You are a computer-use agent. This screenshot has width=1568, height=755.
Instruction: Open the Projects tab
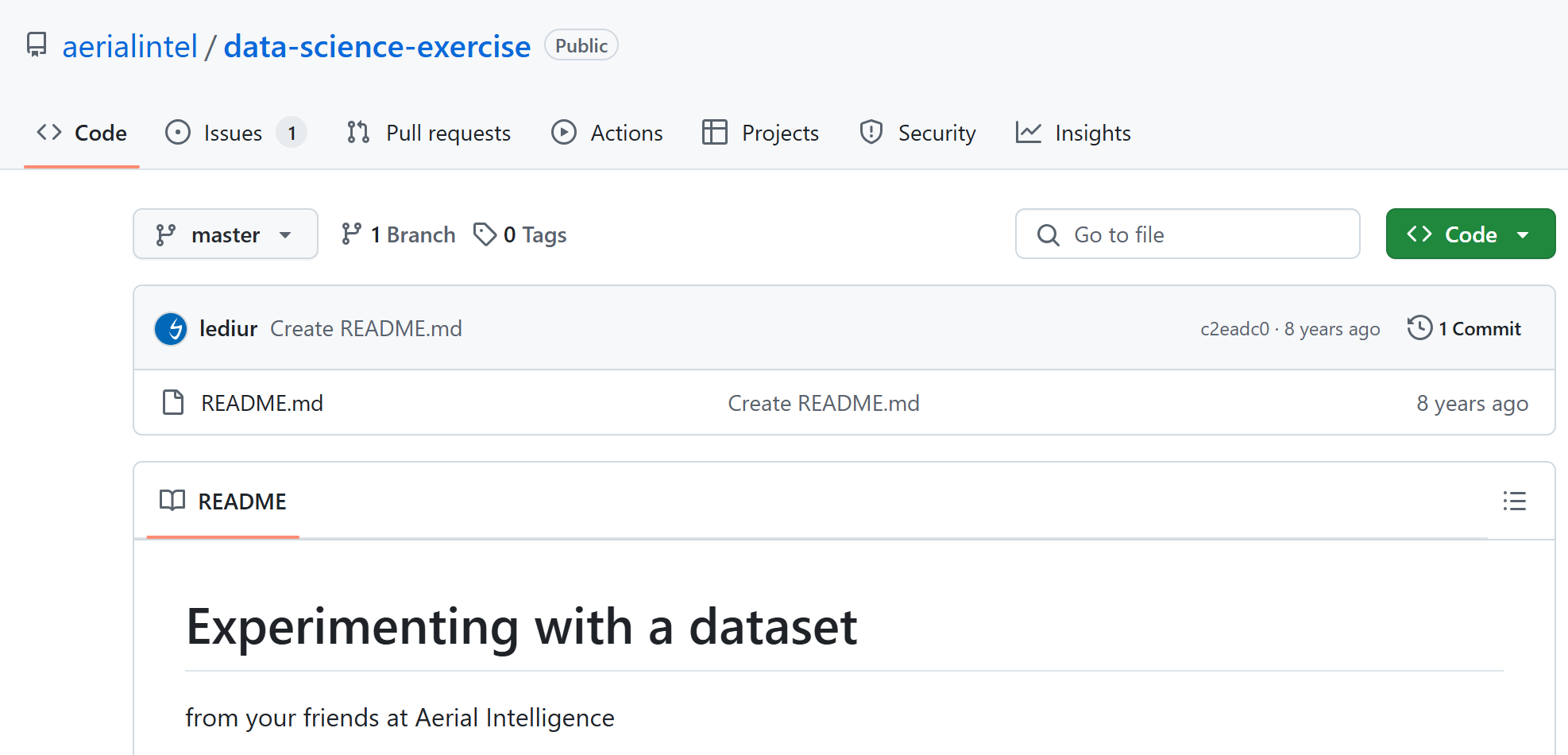point(761,133)
